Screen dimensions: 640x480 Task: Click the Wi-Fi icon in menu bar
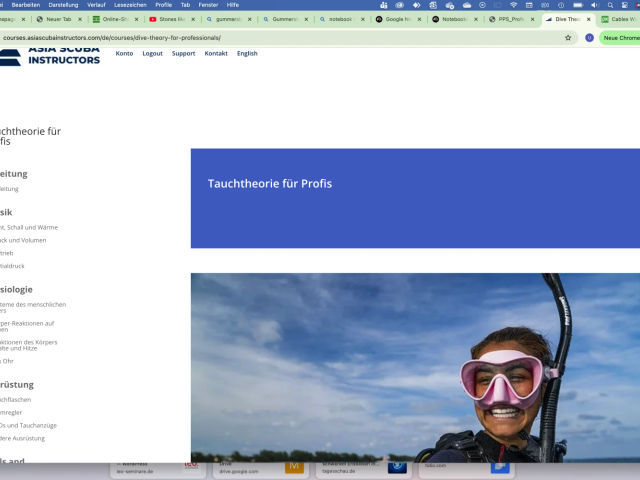coord(513,5)
